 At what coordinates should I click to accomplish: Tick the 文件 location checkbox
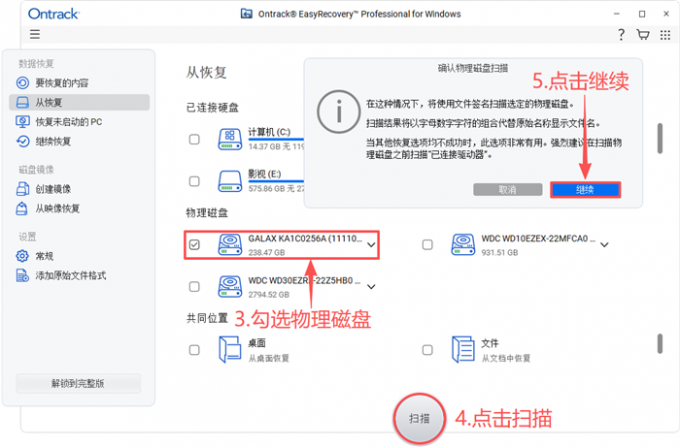(x=427, y=350)
